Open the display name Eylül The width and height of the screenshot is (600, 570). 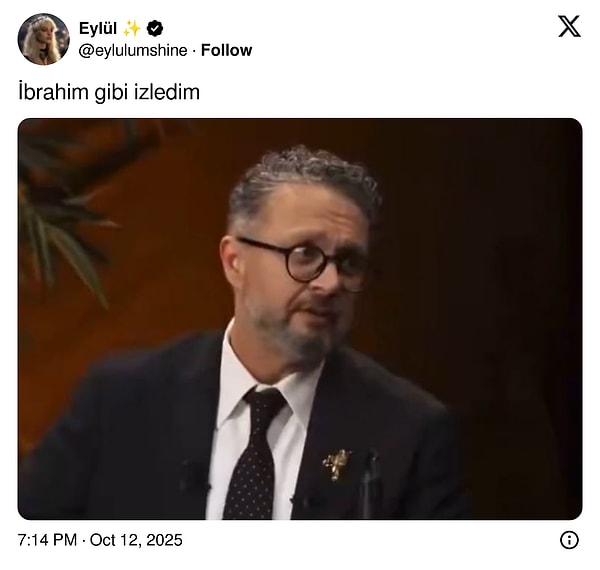[98, 28]
